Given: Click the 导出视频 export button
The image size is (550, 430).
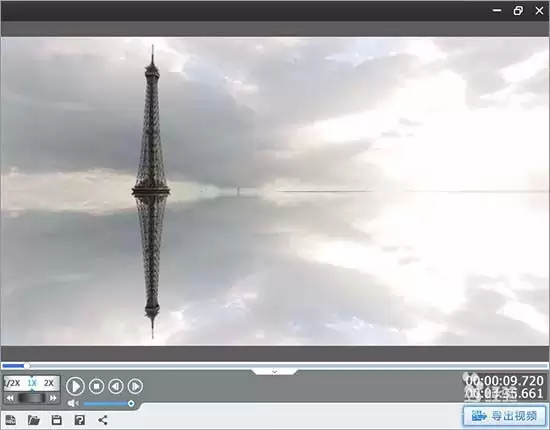Looking at the screenshot, I should click(505, 416).
